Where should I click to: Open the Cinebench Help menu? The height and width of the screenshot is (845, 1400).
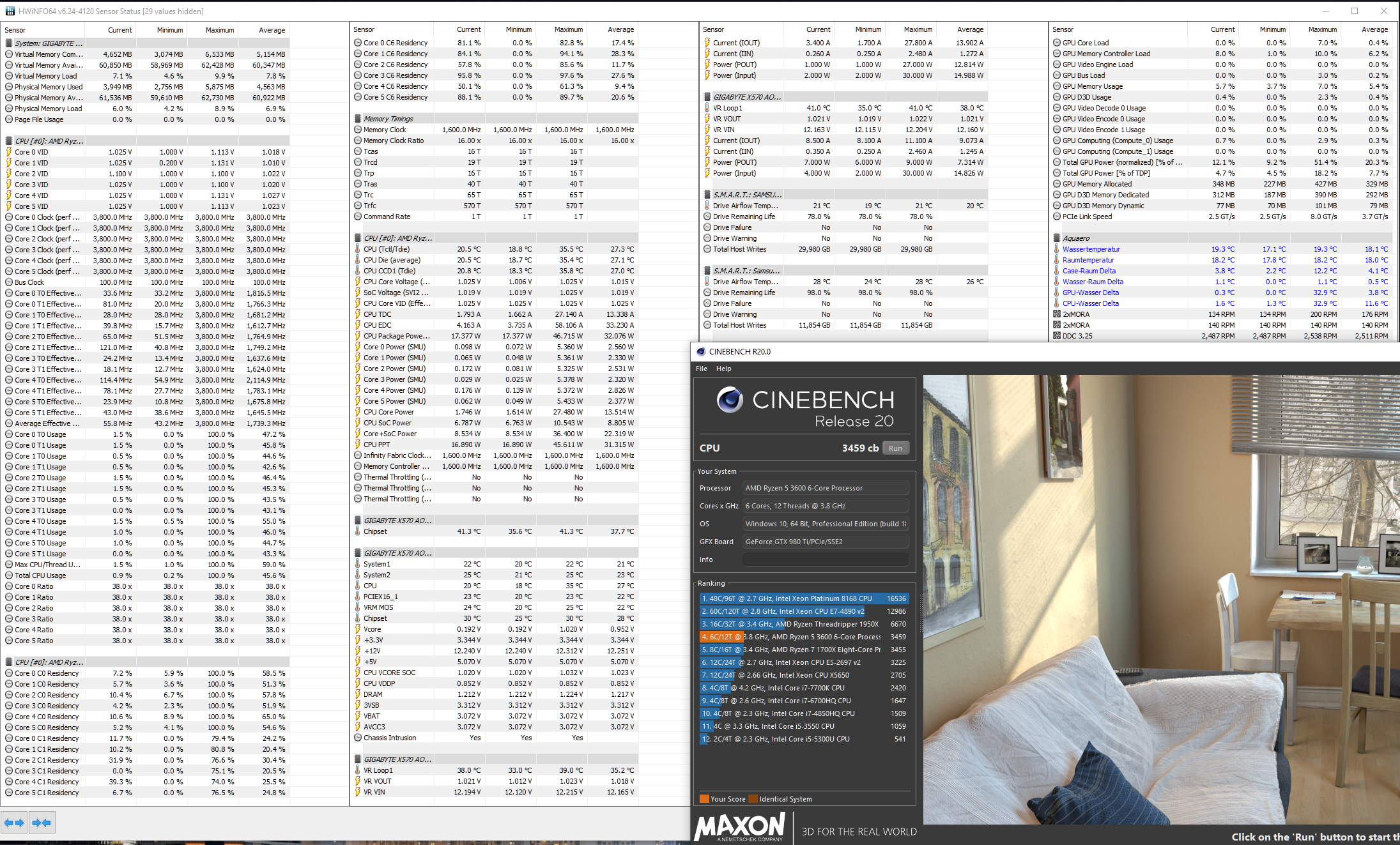[723, 369]
